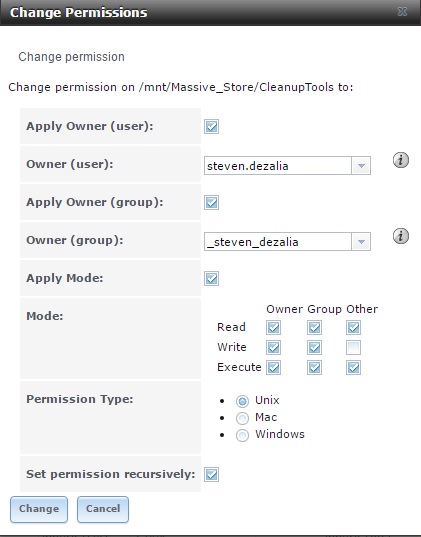Screen dimensions: 421x537
Task: Open the Owner (user) dropdown arrow
Action: click(361, 166)
